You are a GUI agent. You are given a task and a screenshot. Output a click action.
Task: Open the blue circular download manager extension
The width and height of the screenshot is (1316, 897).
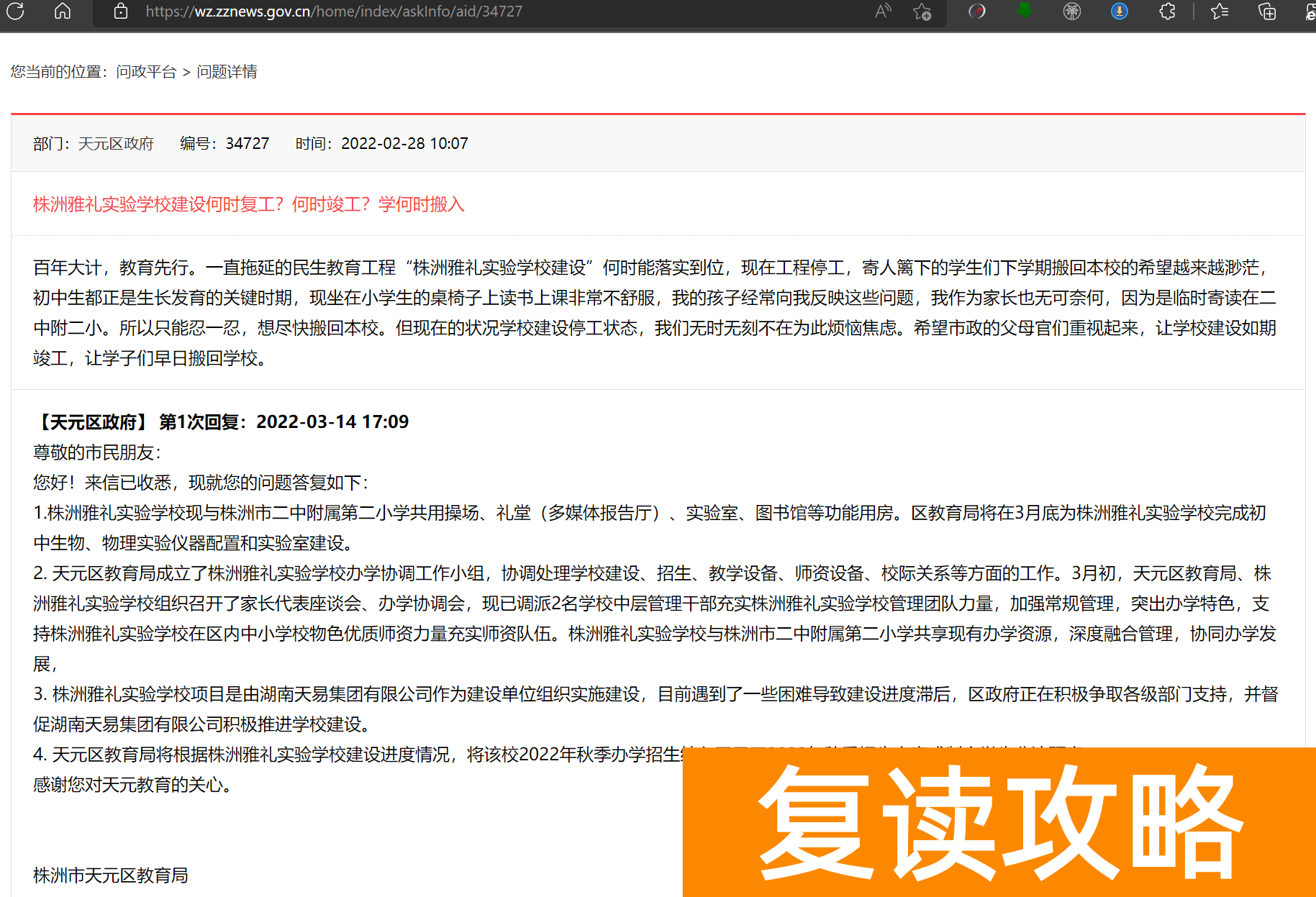(1118, 11)
